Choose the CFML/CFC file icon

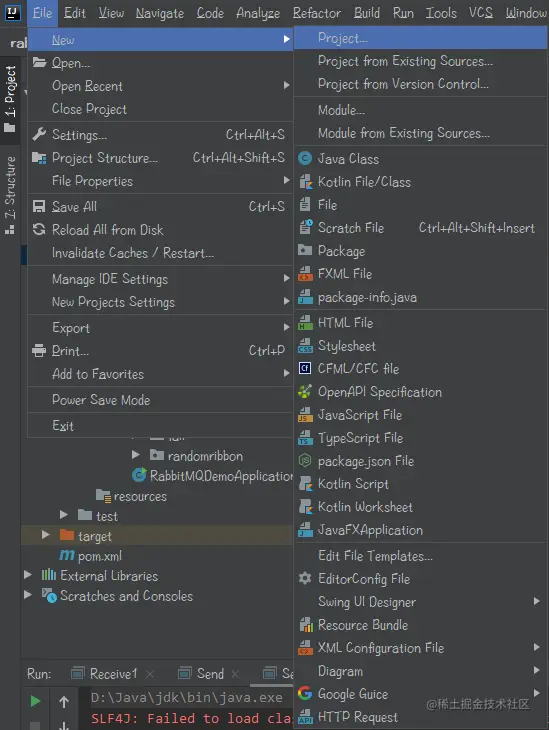coord(305,369)
